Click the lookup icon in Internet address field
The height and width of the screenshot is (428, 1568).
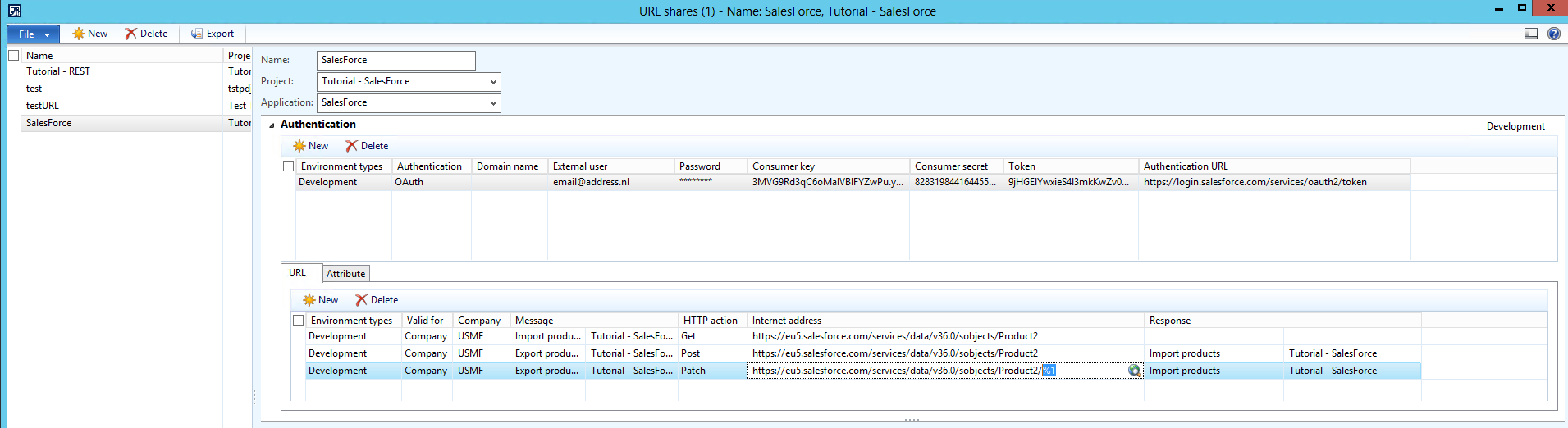tap(1134, 371)
